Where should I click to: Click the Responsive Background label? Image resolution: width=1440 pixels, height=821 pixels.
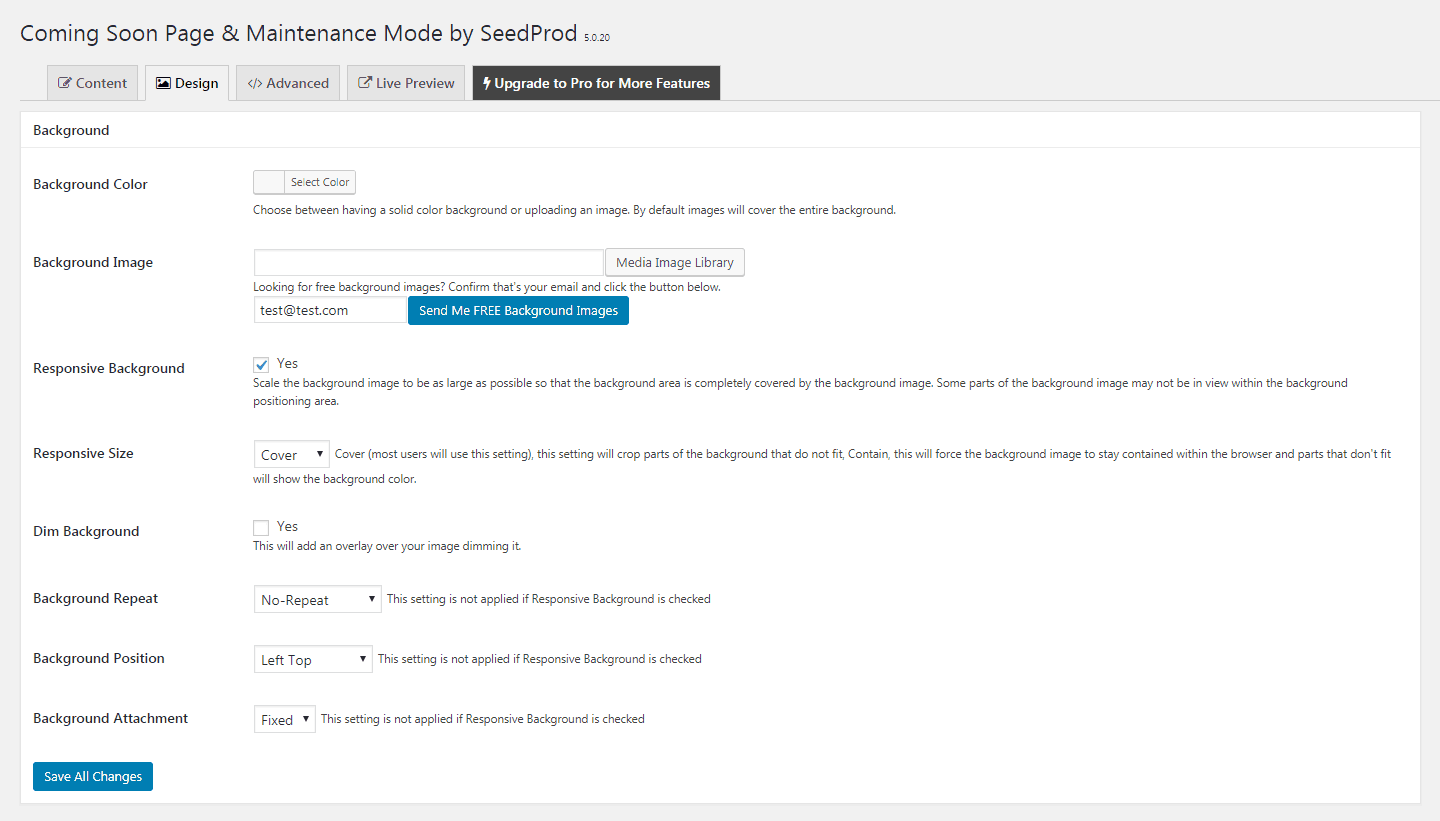[109, 368]
